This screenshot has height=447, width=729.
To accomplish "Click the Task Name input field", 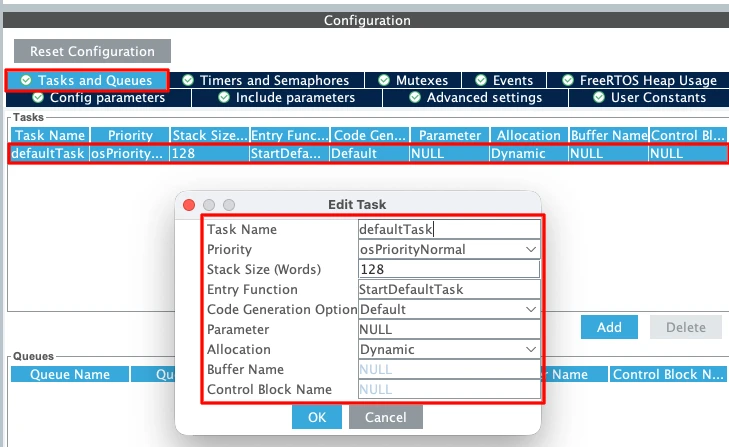I will [449, 229].
